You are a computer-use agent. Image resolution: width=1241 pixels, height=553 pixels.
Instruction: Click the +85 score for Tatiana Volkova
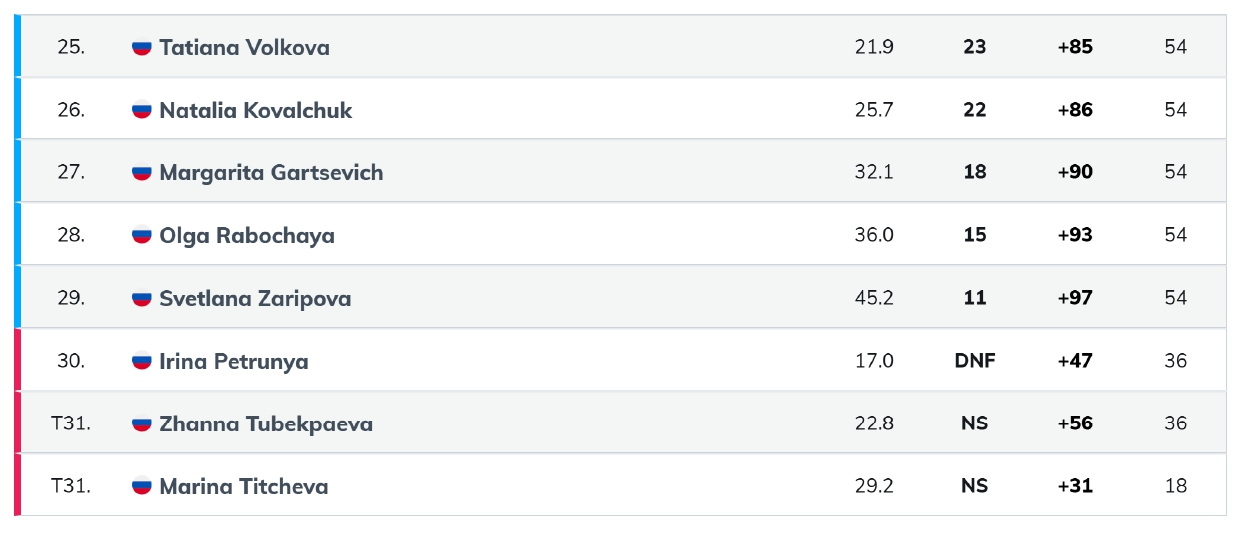[x=1075, y=47]
